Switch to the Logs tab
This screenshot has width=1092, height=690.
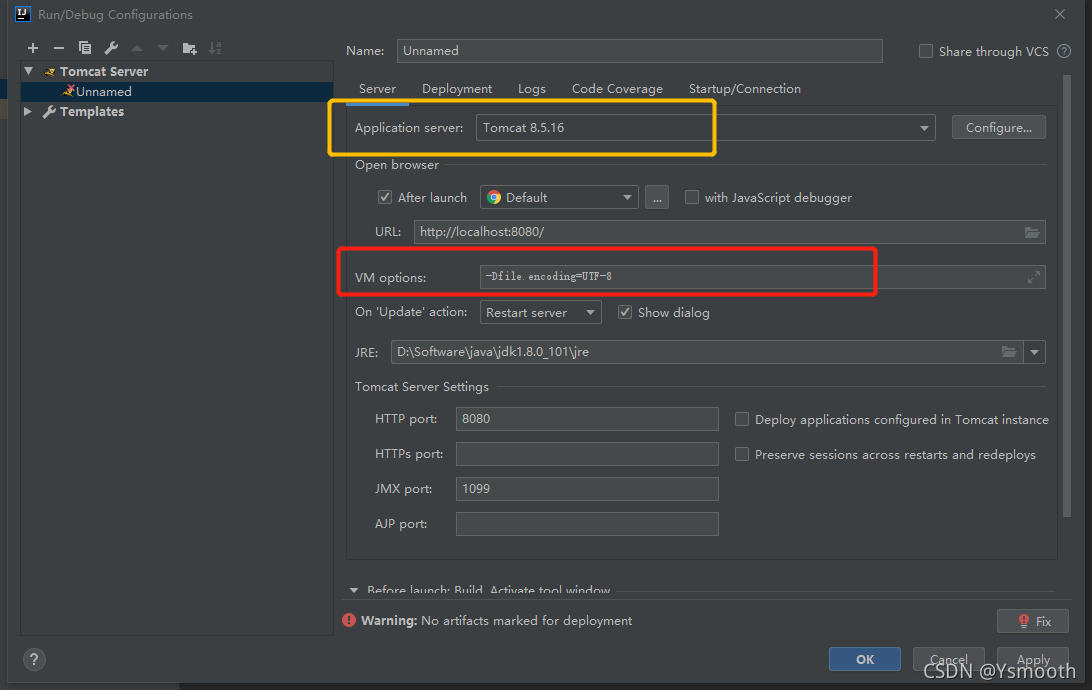531,88
